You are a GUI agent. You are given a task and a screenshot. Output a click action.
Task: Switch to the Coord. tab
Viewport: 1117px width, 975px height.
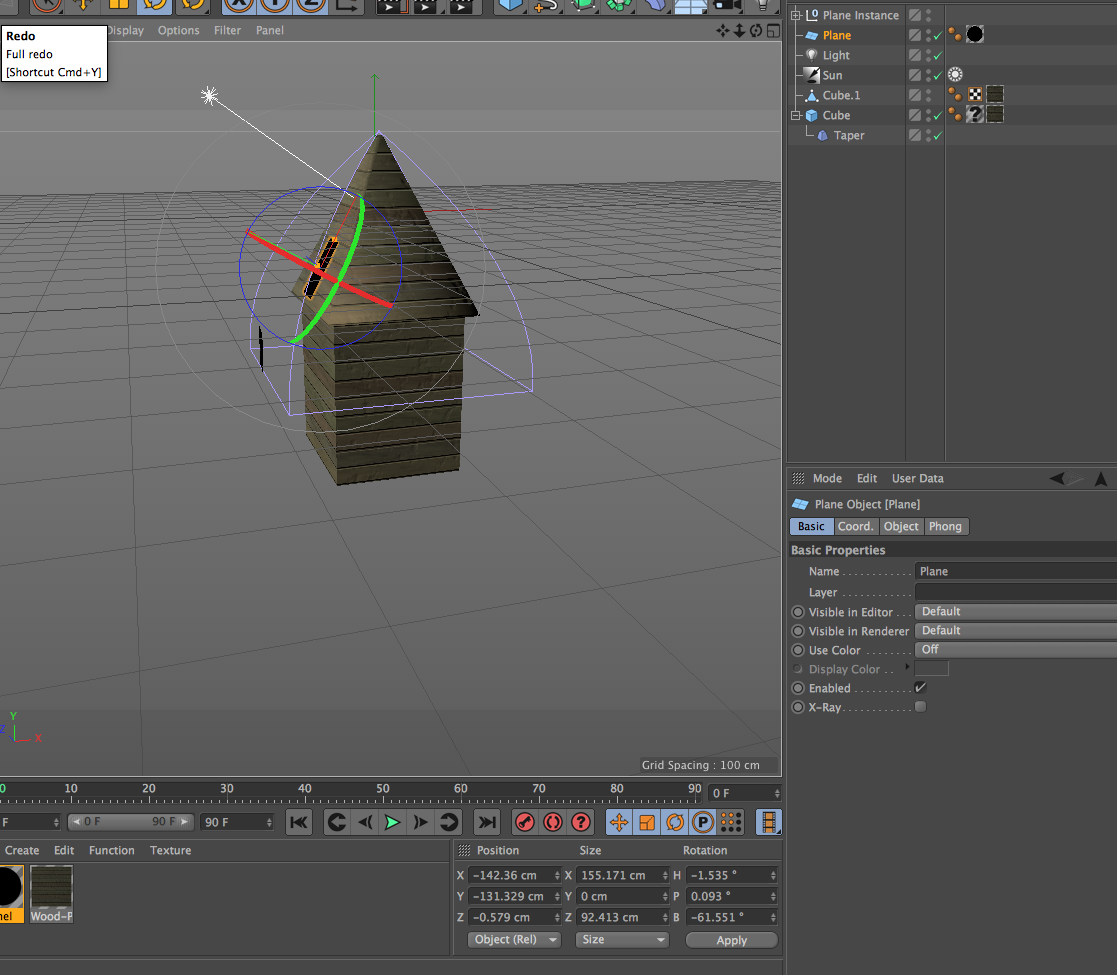[x=855, y=527]
